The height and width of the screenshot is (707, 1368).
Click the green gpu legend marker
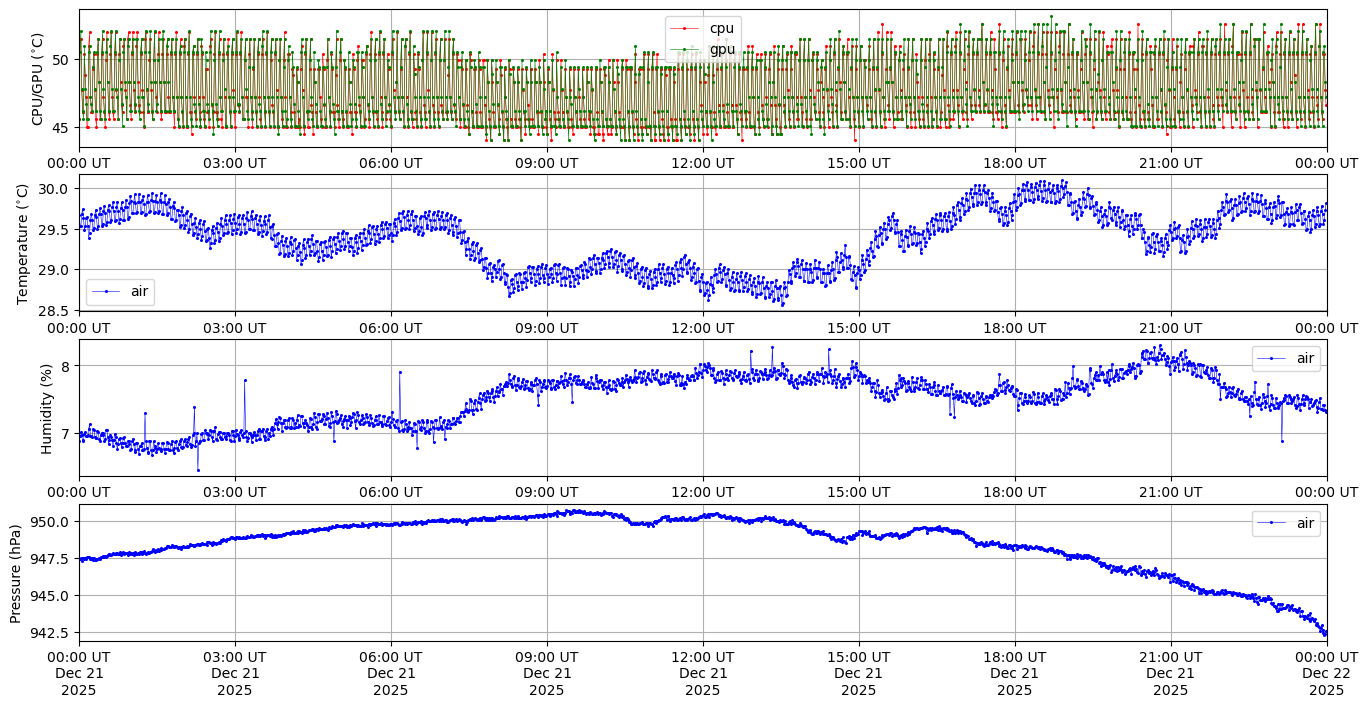(x=686, y=49)
